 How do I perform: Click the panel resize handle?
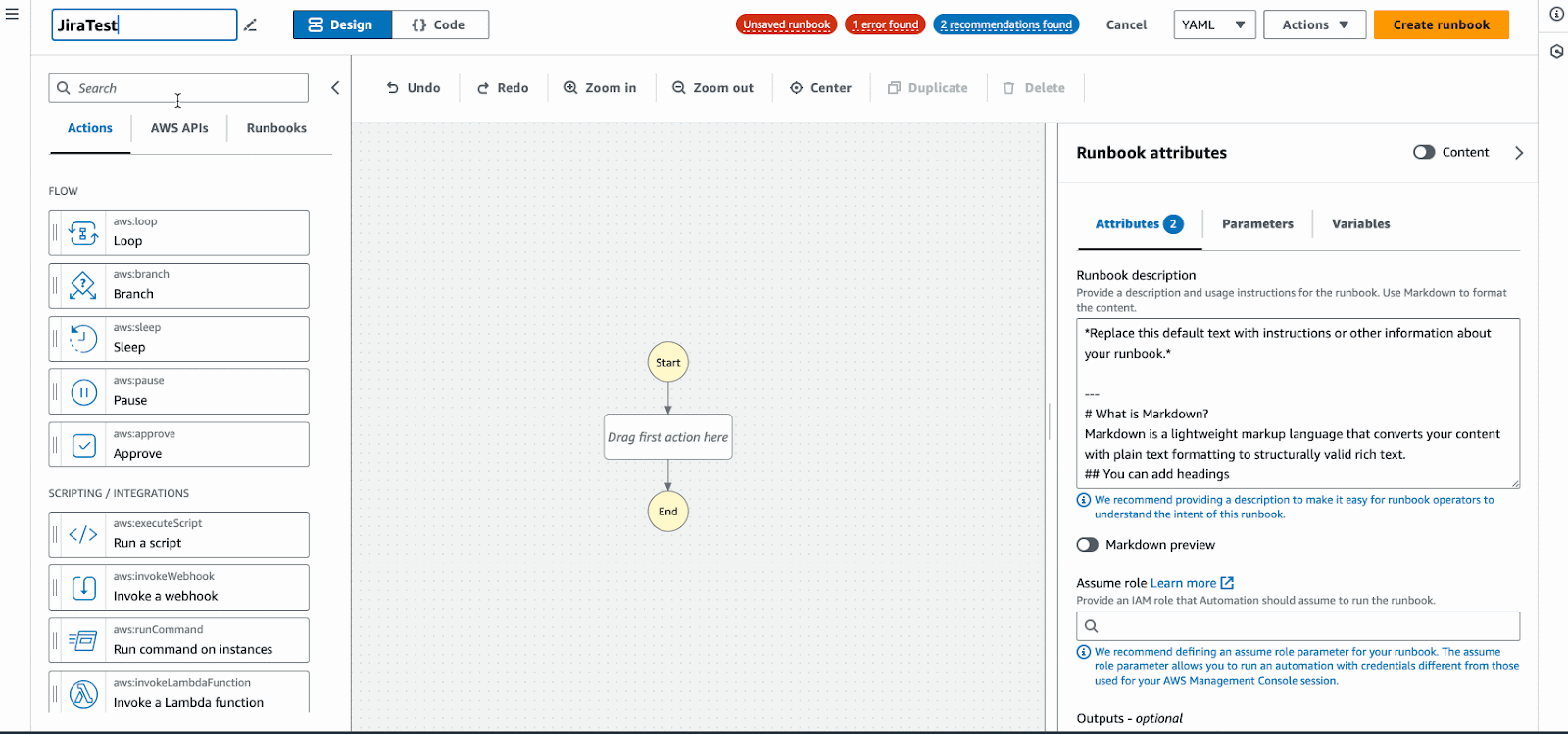point(1051,421)
